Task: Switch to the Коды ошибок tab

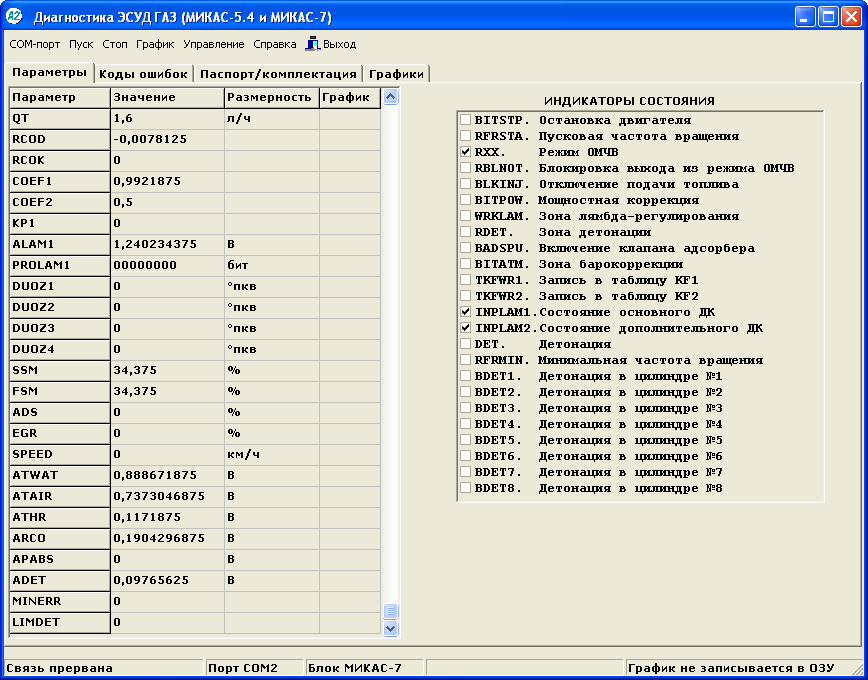Action: pos(144,74)
